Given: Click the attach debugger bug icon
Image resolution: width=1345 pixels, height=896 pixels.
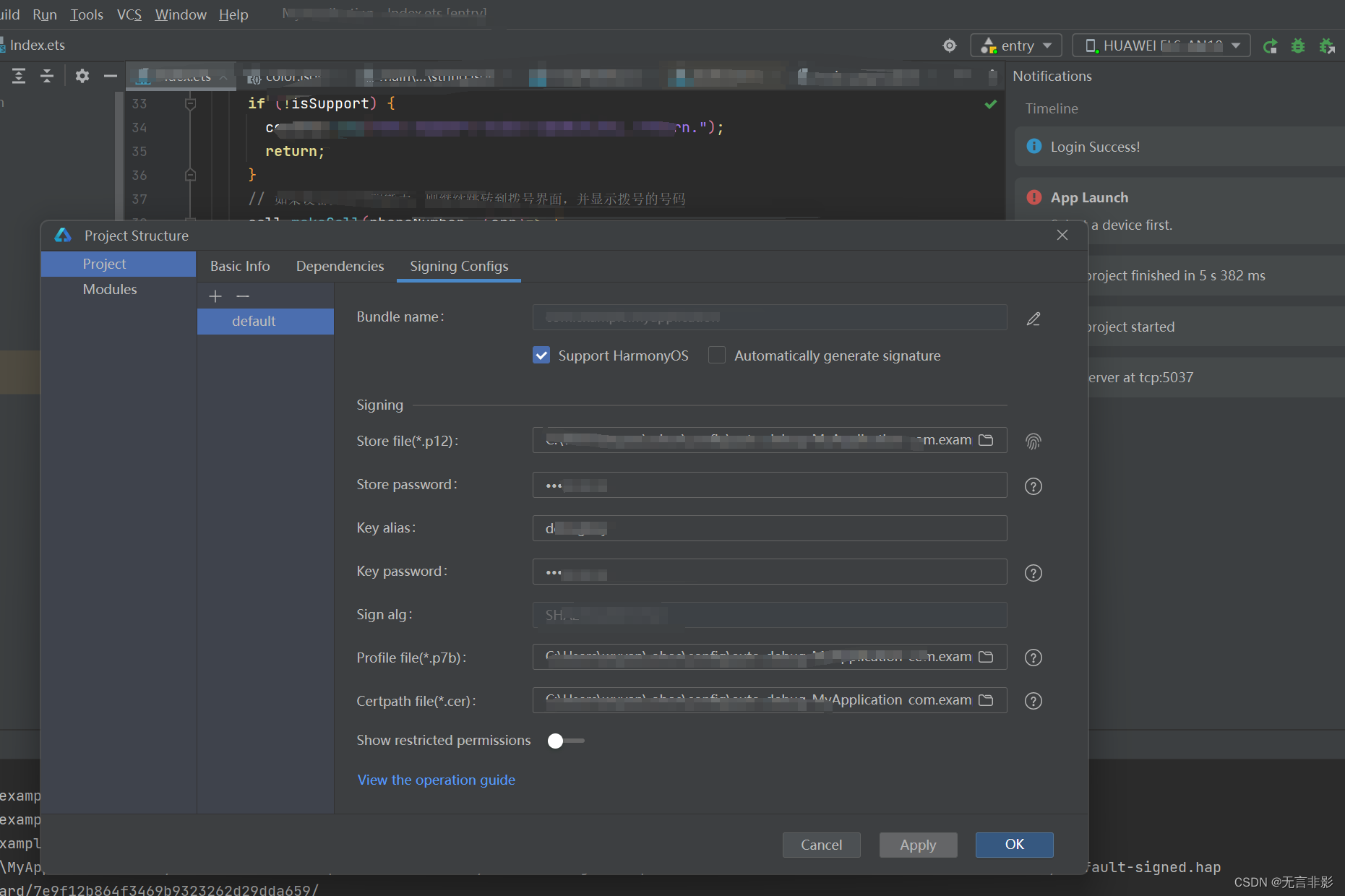Looking at the screenshot, I should (1327, 46).
